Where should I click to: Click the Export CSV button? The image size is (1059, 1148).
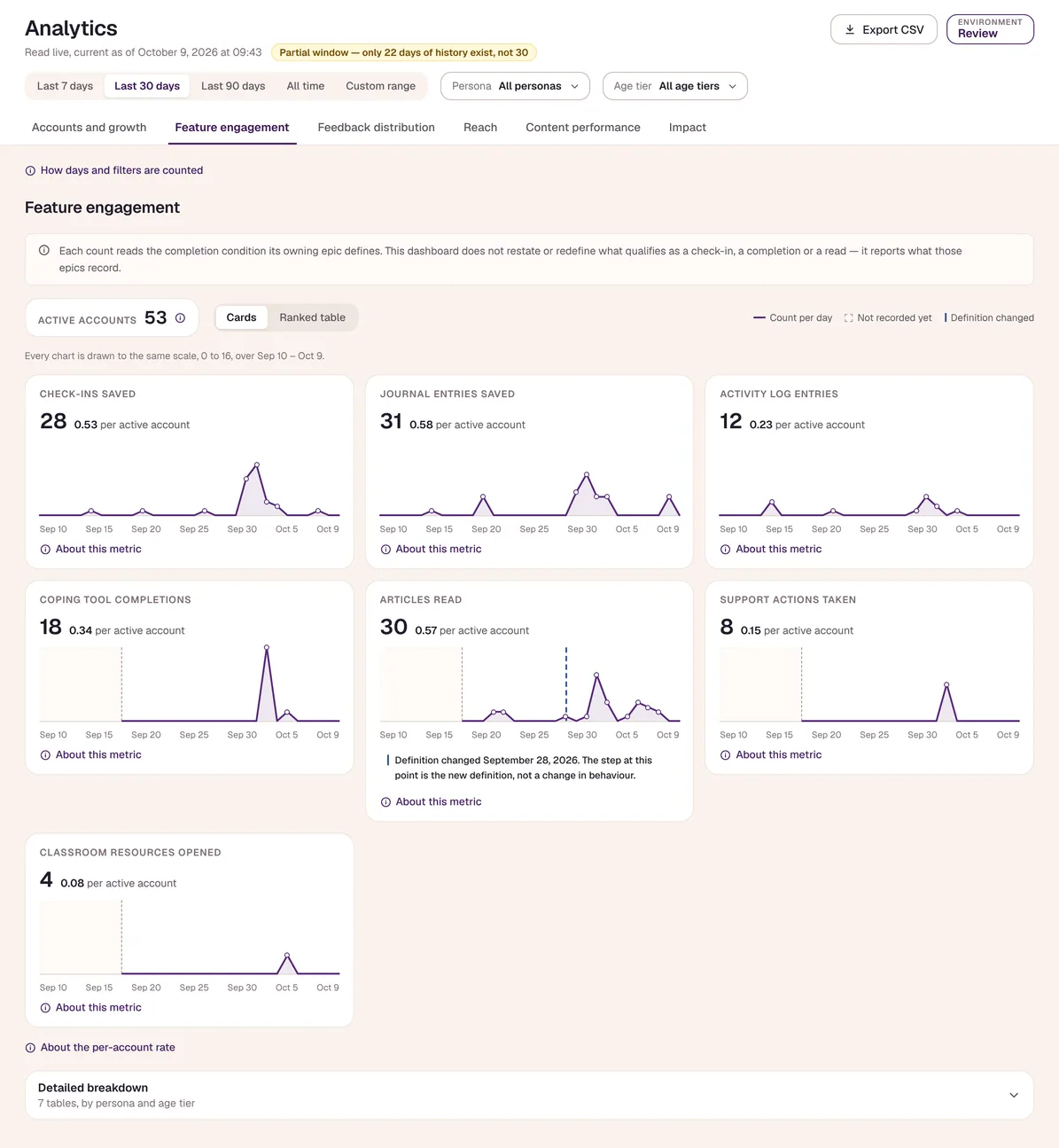[884, 29]
